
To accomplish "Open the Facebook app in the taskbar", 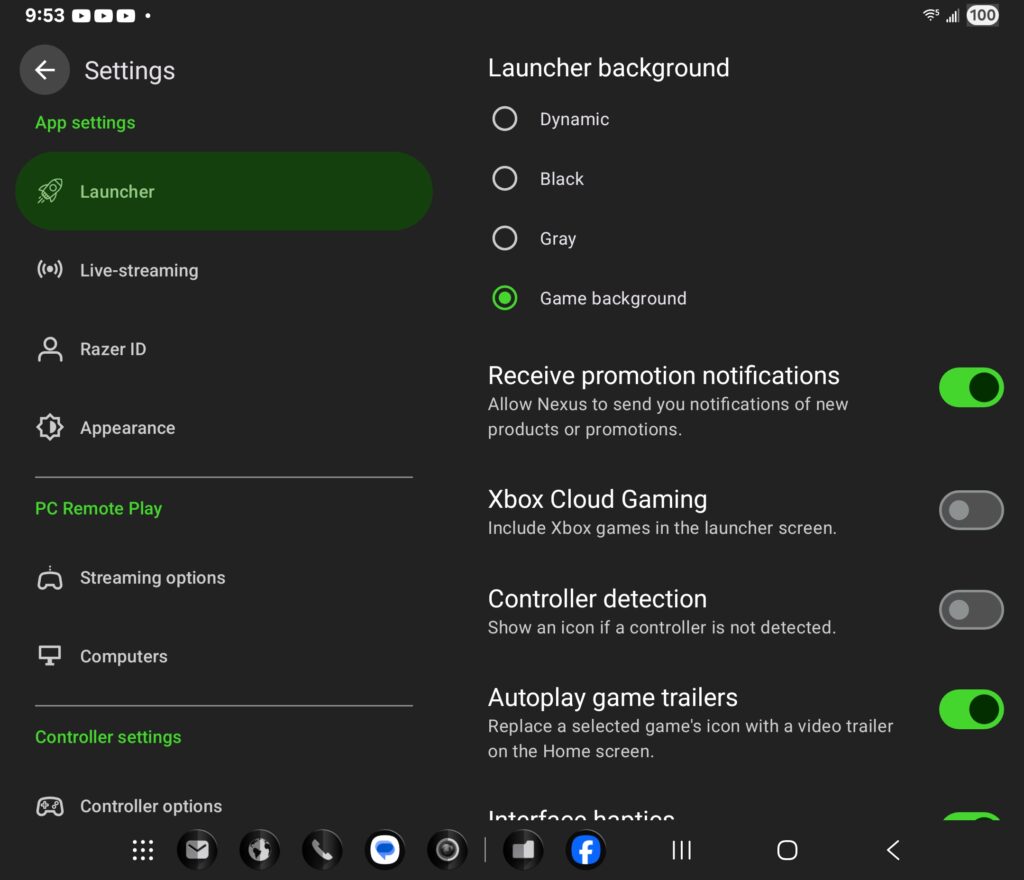I will click(x=586, y=850).
